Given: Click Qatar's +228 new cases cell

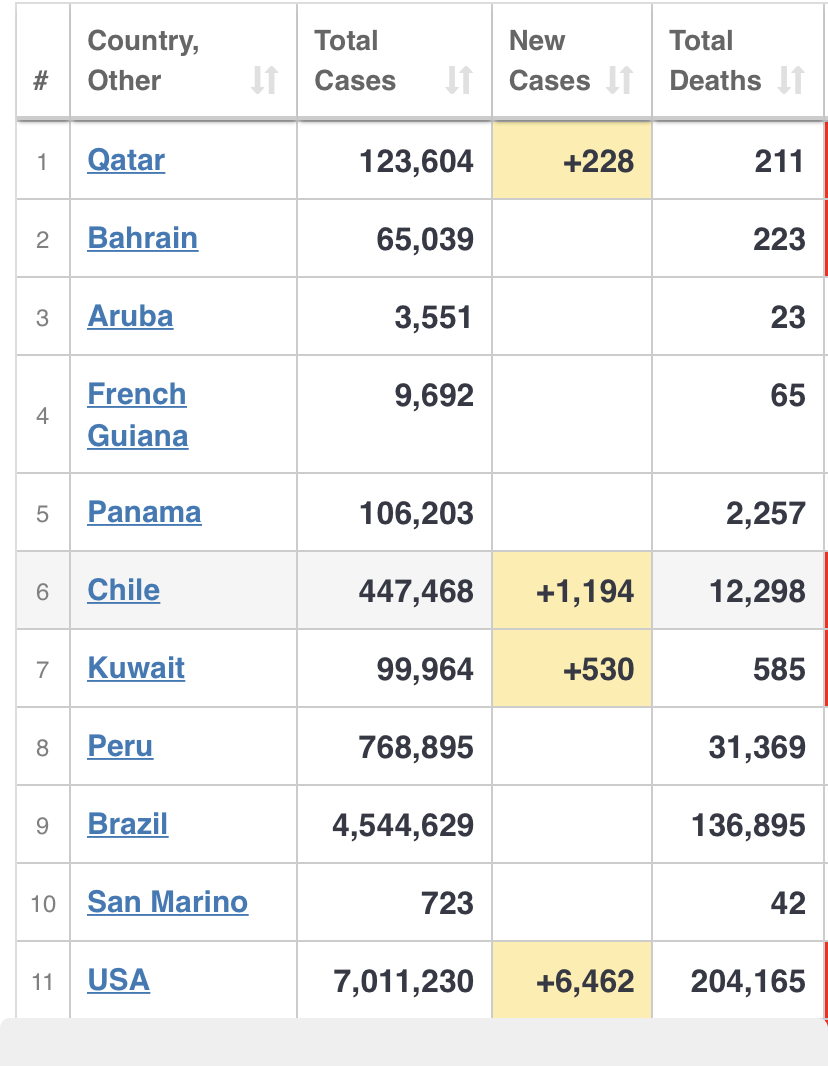Looking at the screenshot, I should point(572,161).
